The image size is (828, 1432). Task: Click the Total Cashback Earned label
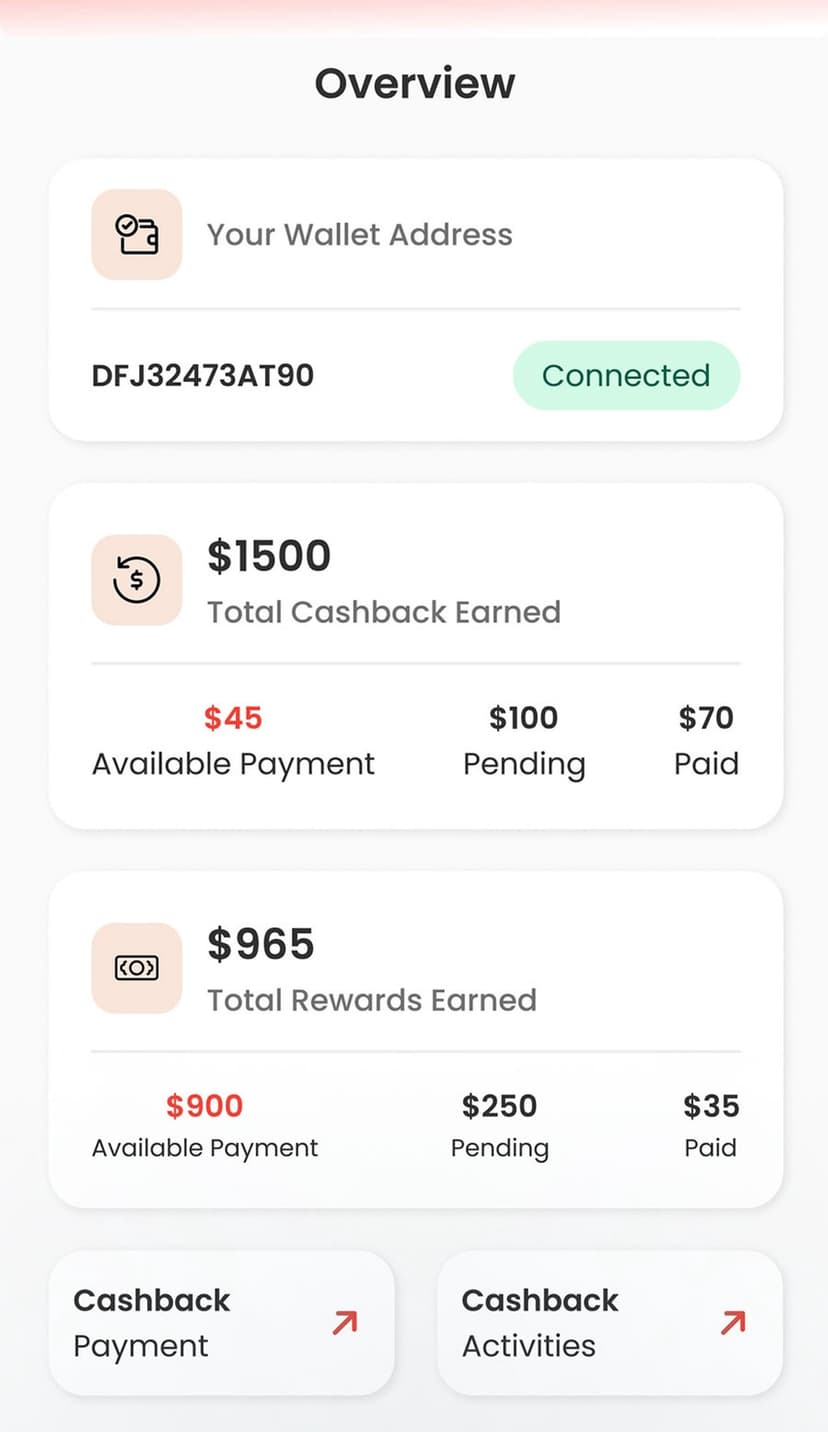[384, 612]
